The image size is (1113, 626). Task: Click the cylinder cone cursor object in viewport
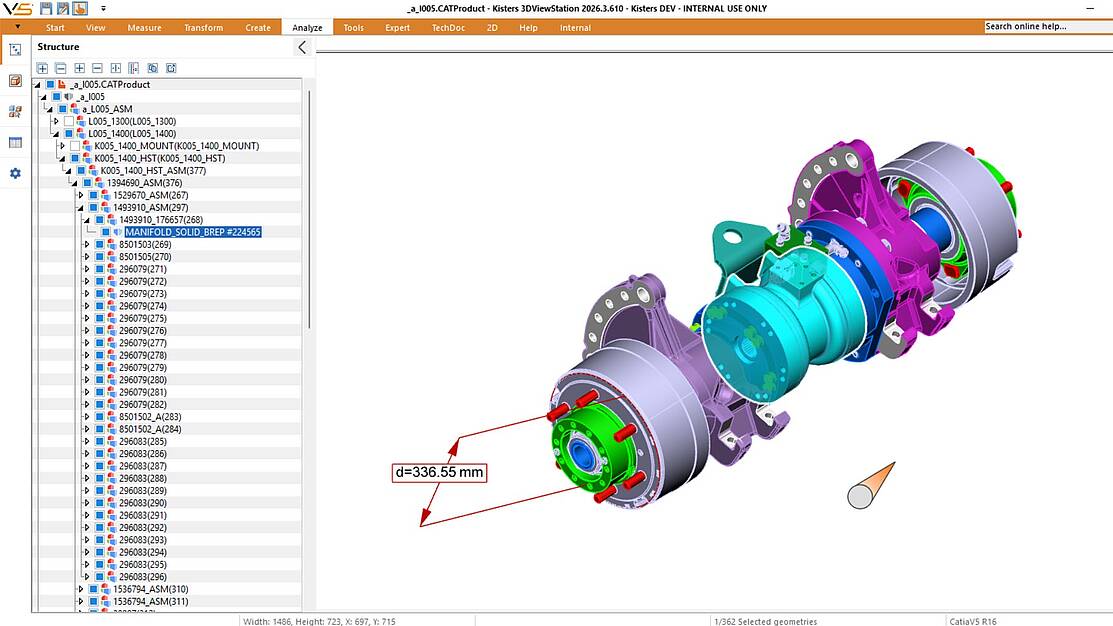tap(871, 486)
